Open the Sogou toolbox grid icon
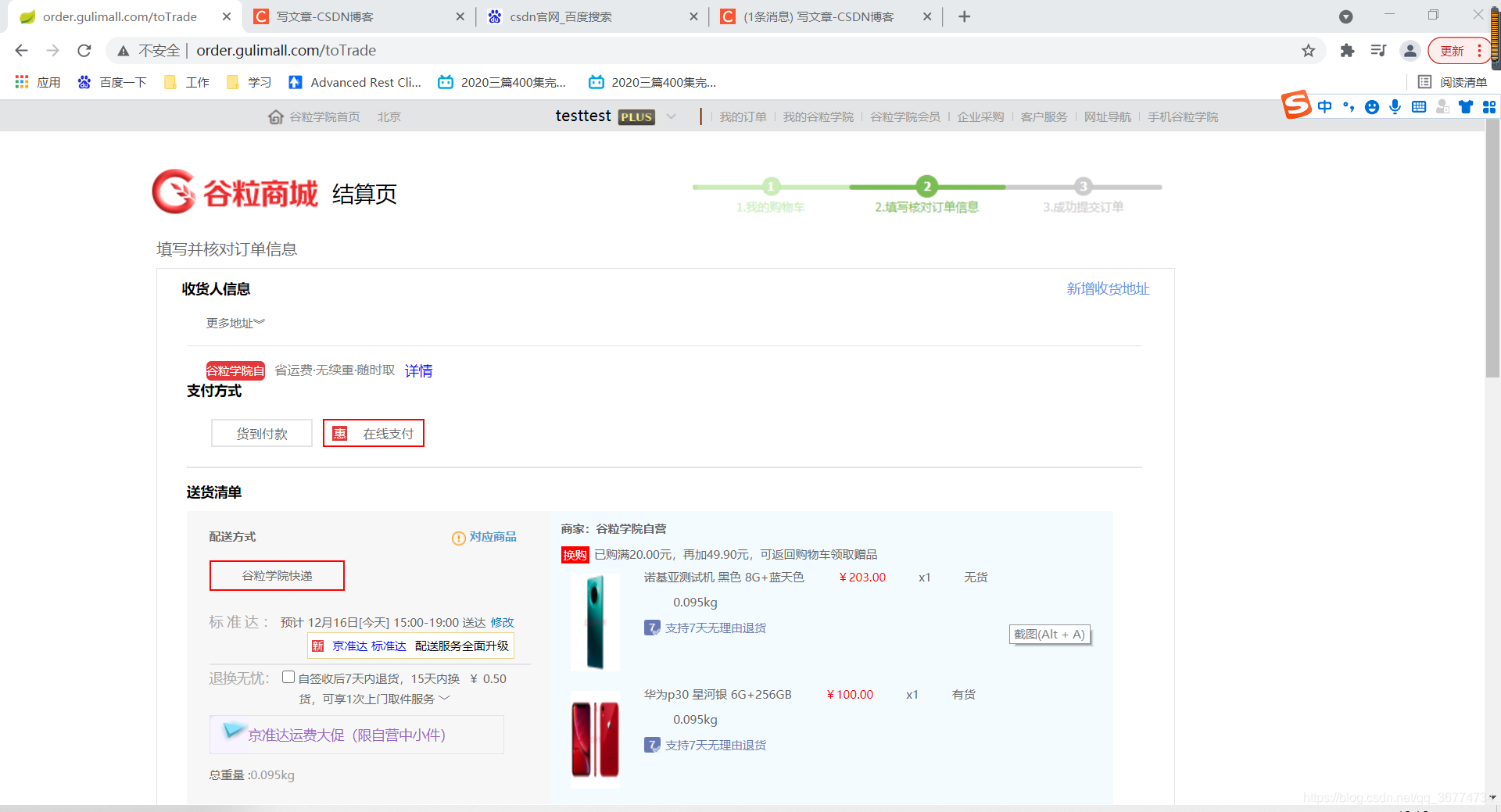 1489,107
